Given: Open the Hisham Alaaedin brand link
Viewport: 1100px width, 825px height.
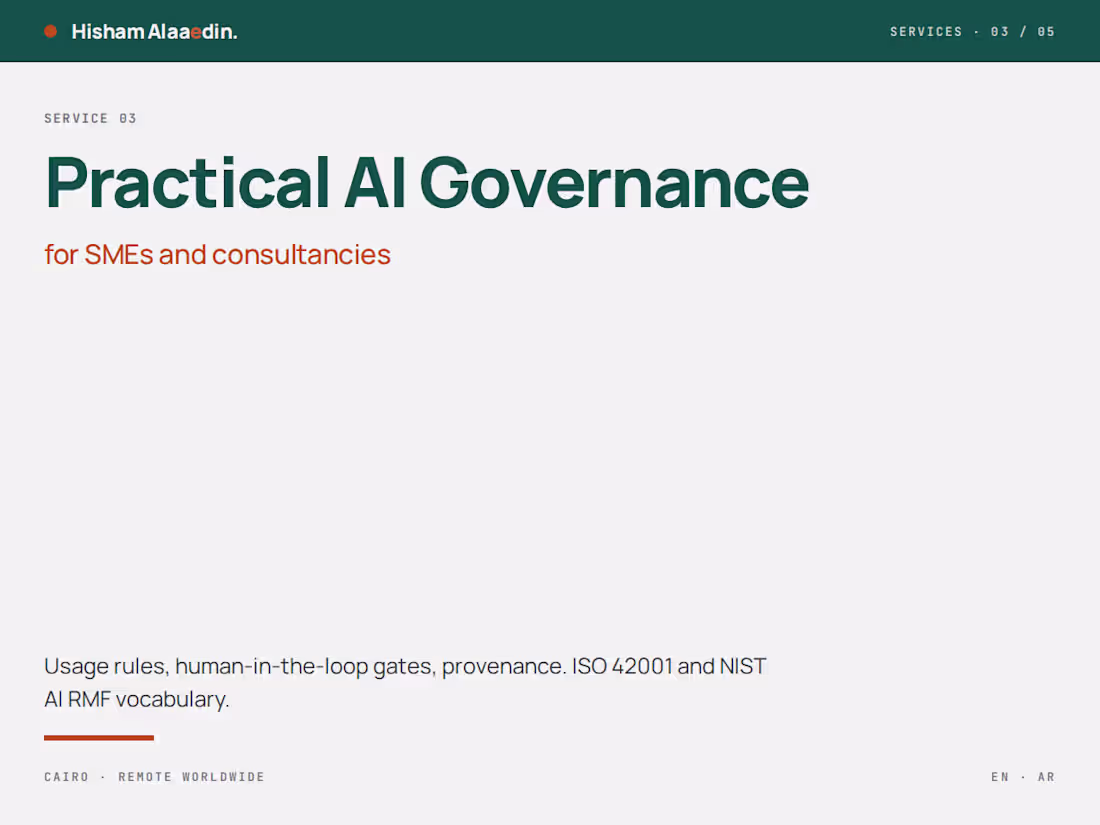Looking at the screenshot, I should (154, 32).
